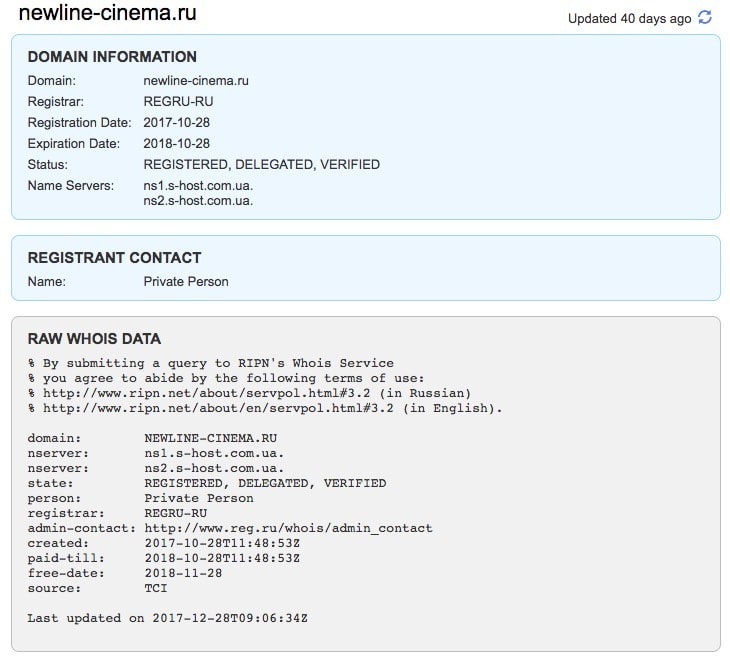Click the registration date 2017-10-28

point(176,122)
